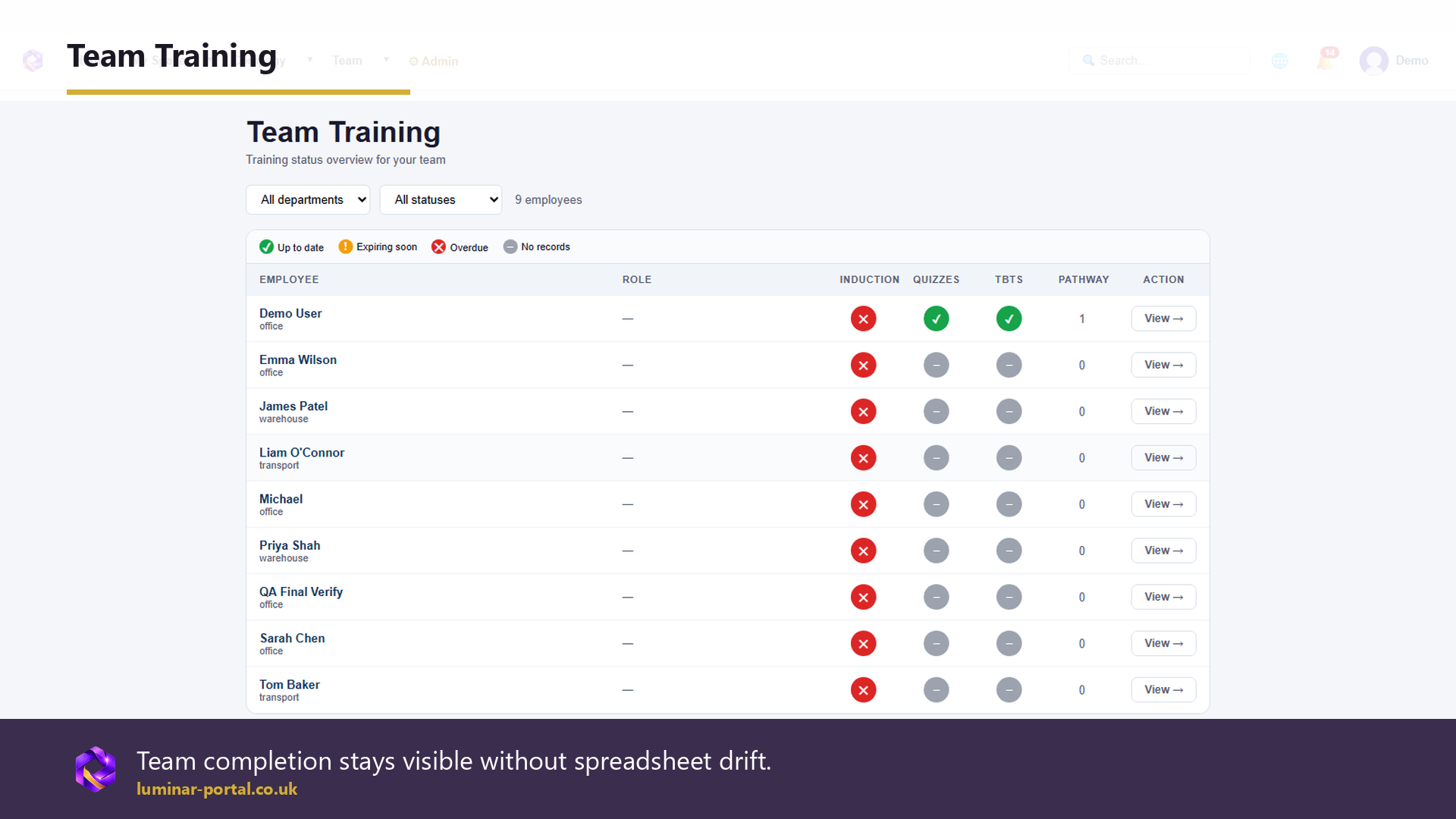Click Liam O'Connor's overdue induction icon

point(863,457)
